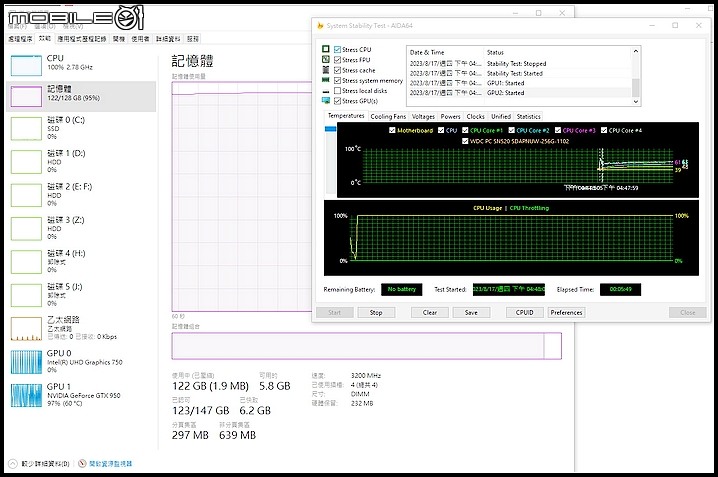
Task: Toggle CPU Core #3 graph checkbox
Action: [558, 130]
